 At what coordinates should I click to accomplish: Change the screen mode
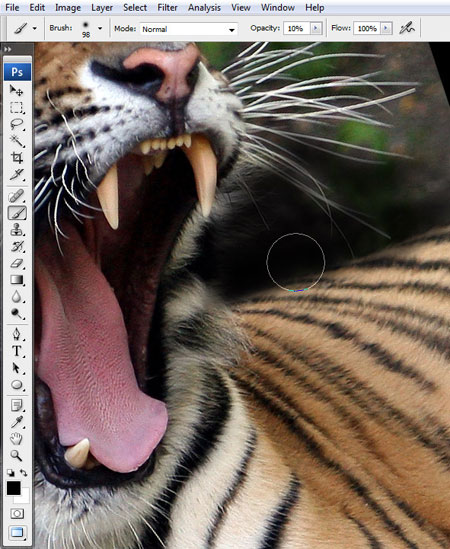tap(17, 533)
